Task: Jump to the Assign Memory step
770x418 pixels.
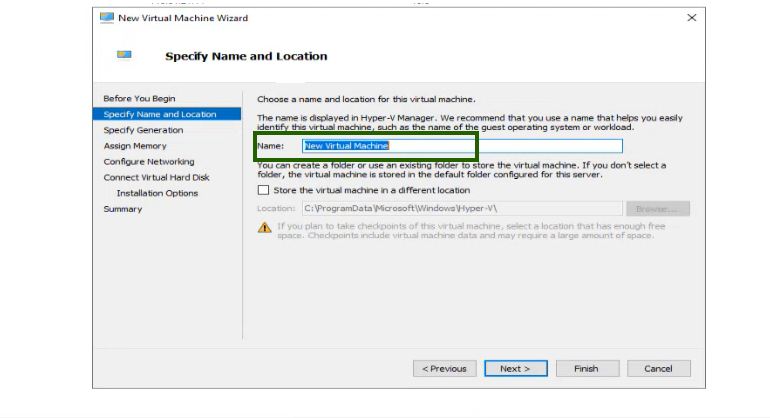Action: pos(135,146)
